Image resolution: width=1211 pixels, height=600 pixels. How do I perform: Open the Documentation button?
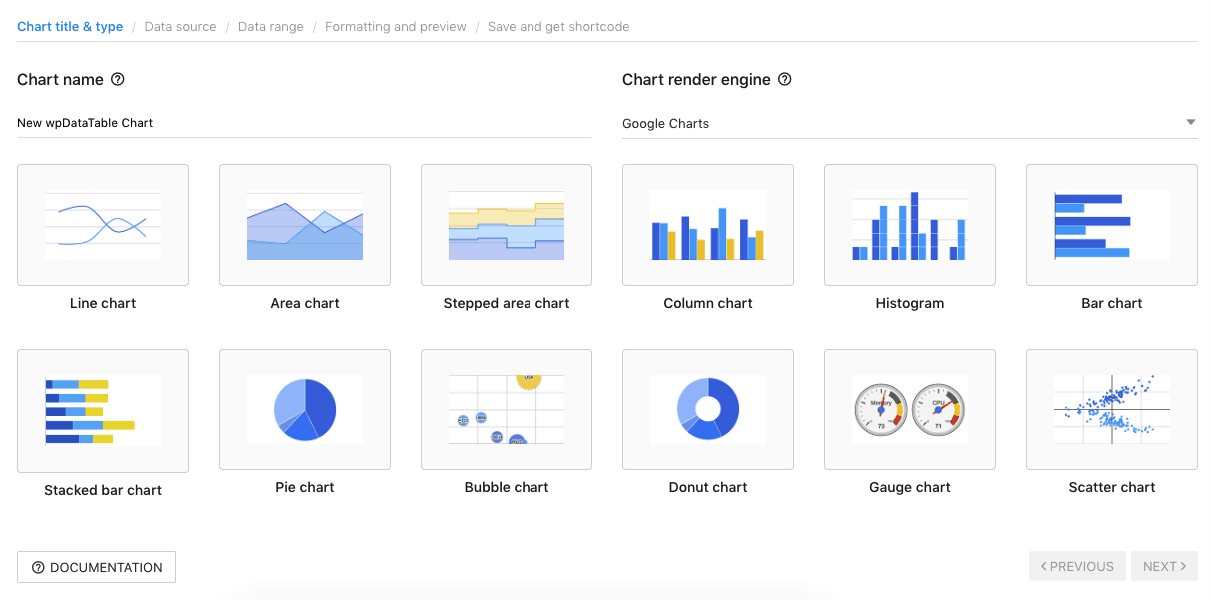pyautogui.click(x=96, y=567)
